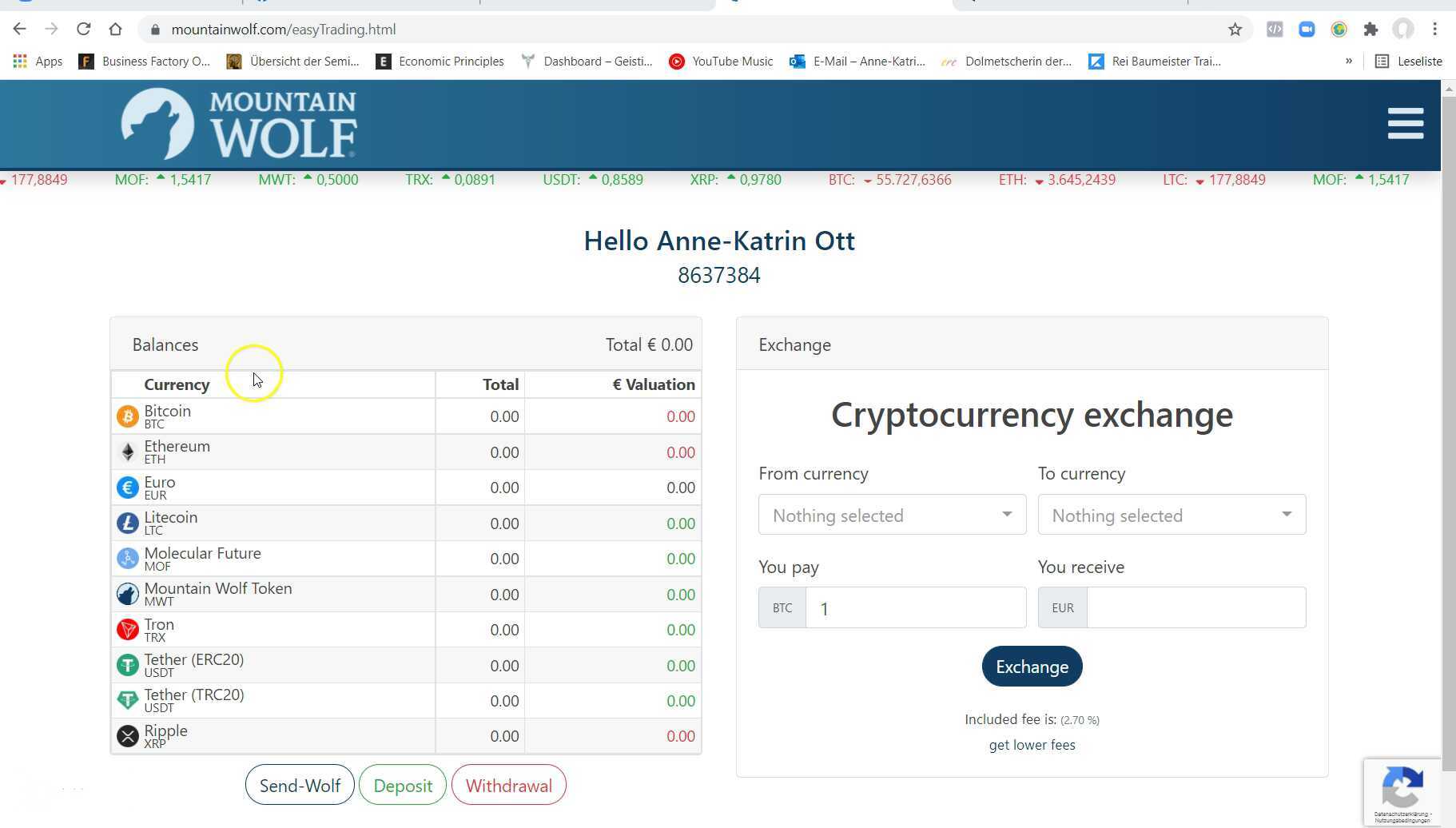Screen dimensions: 1456x828
Task: Click the Included fee 2.70 % text
Action: tap(1032, 719)
